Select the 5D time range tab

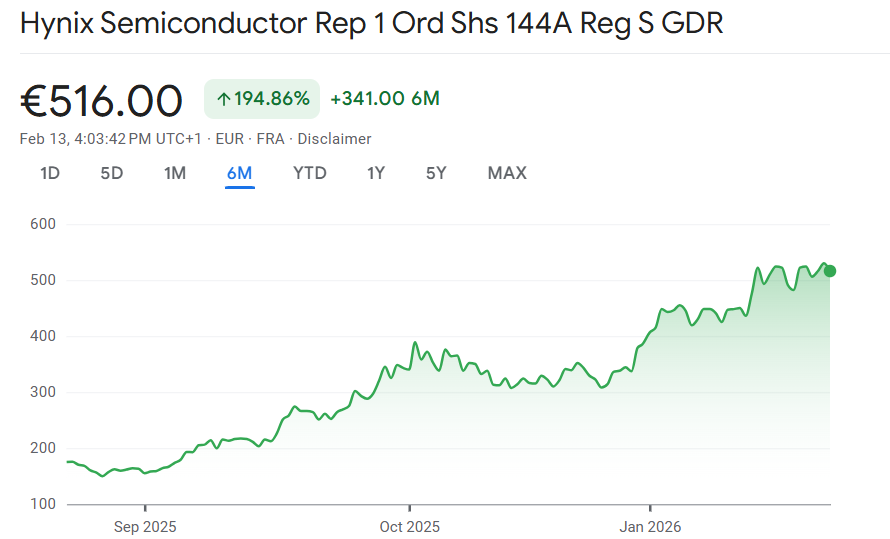pyautogui.click(x=112, y=173)
